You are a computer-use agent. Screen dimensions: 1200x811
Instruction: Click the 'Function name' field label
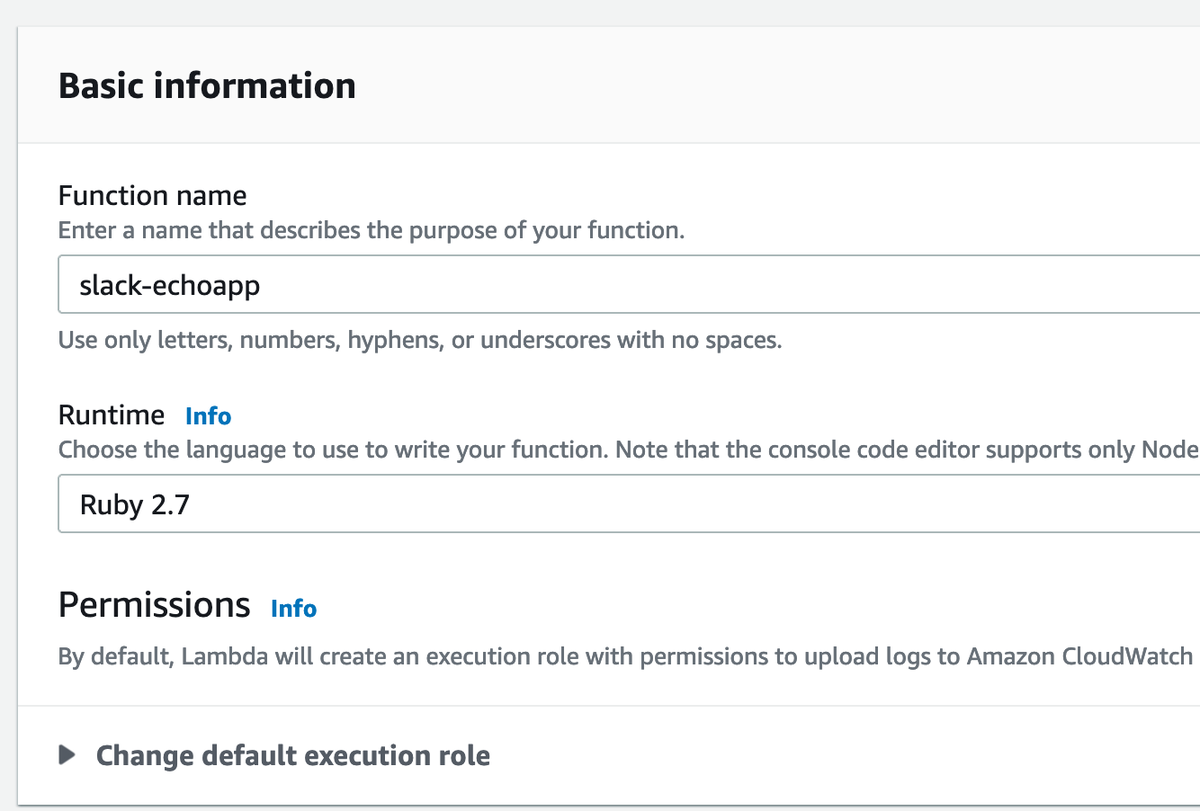click(152, 195)
